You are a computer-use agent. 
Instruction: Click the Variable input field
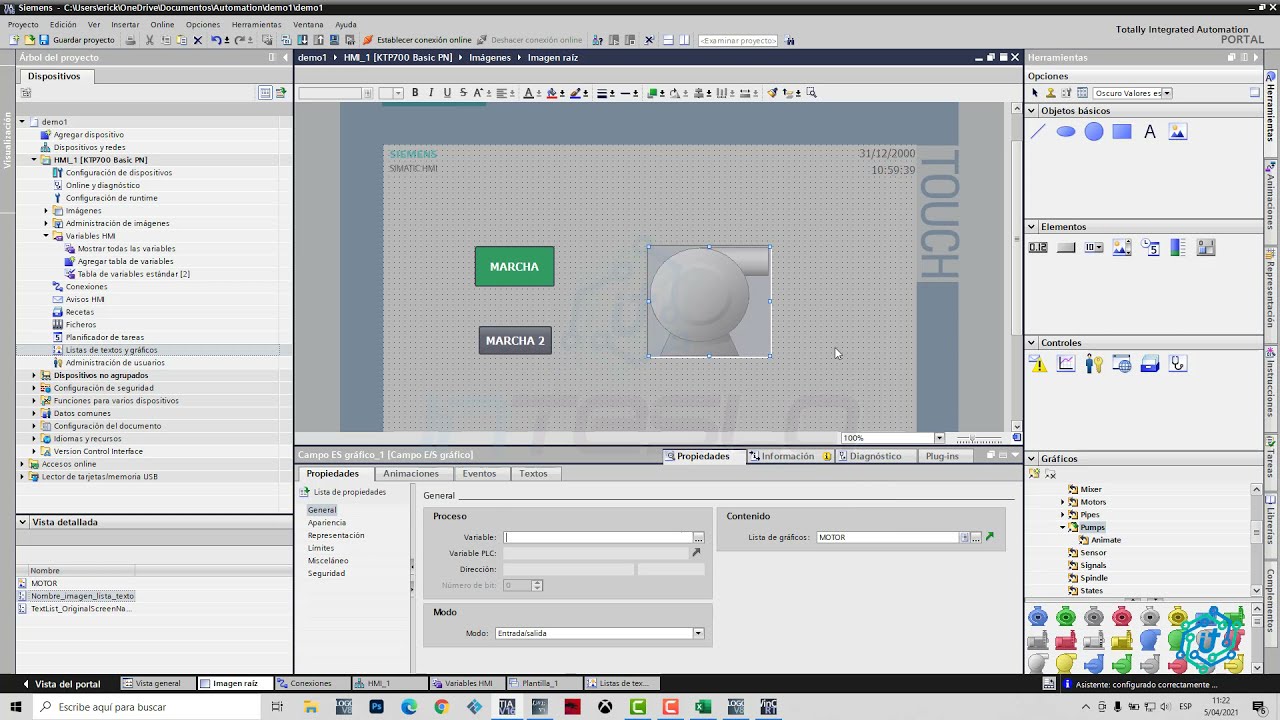598,538
